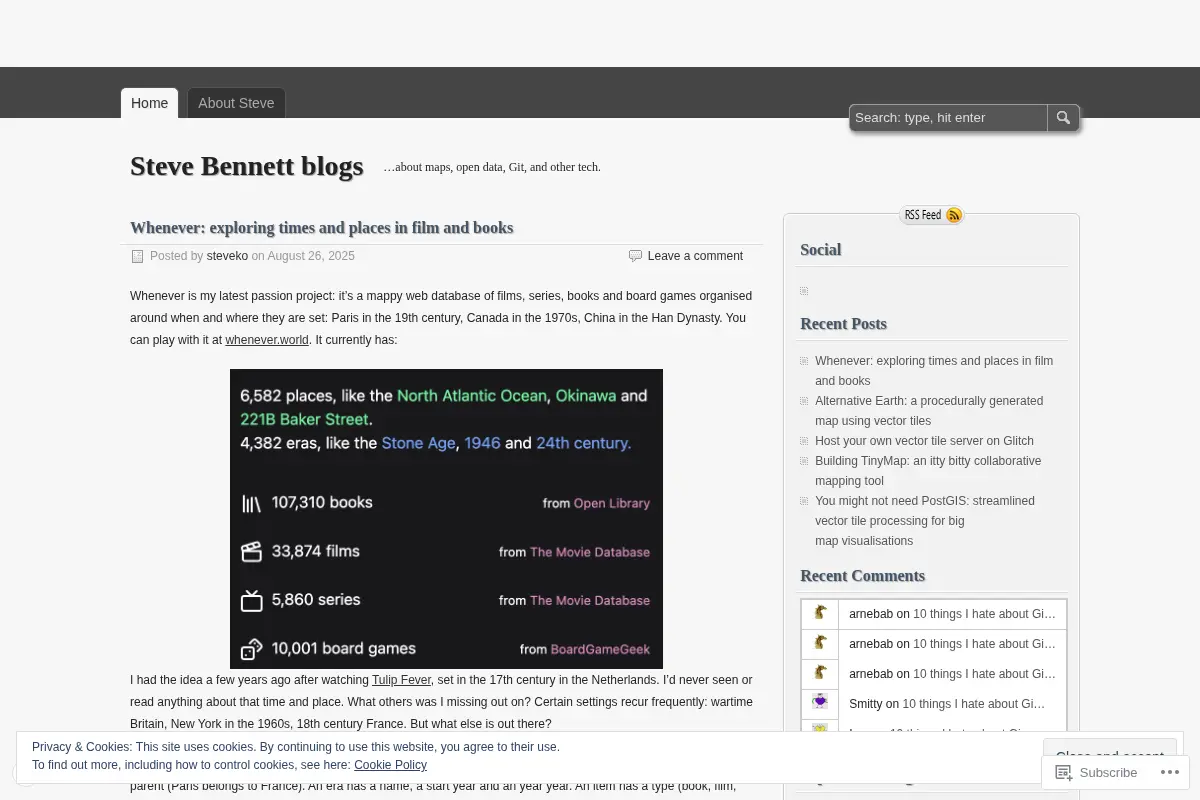Click the Leave a comment link

tap(695, 256)
